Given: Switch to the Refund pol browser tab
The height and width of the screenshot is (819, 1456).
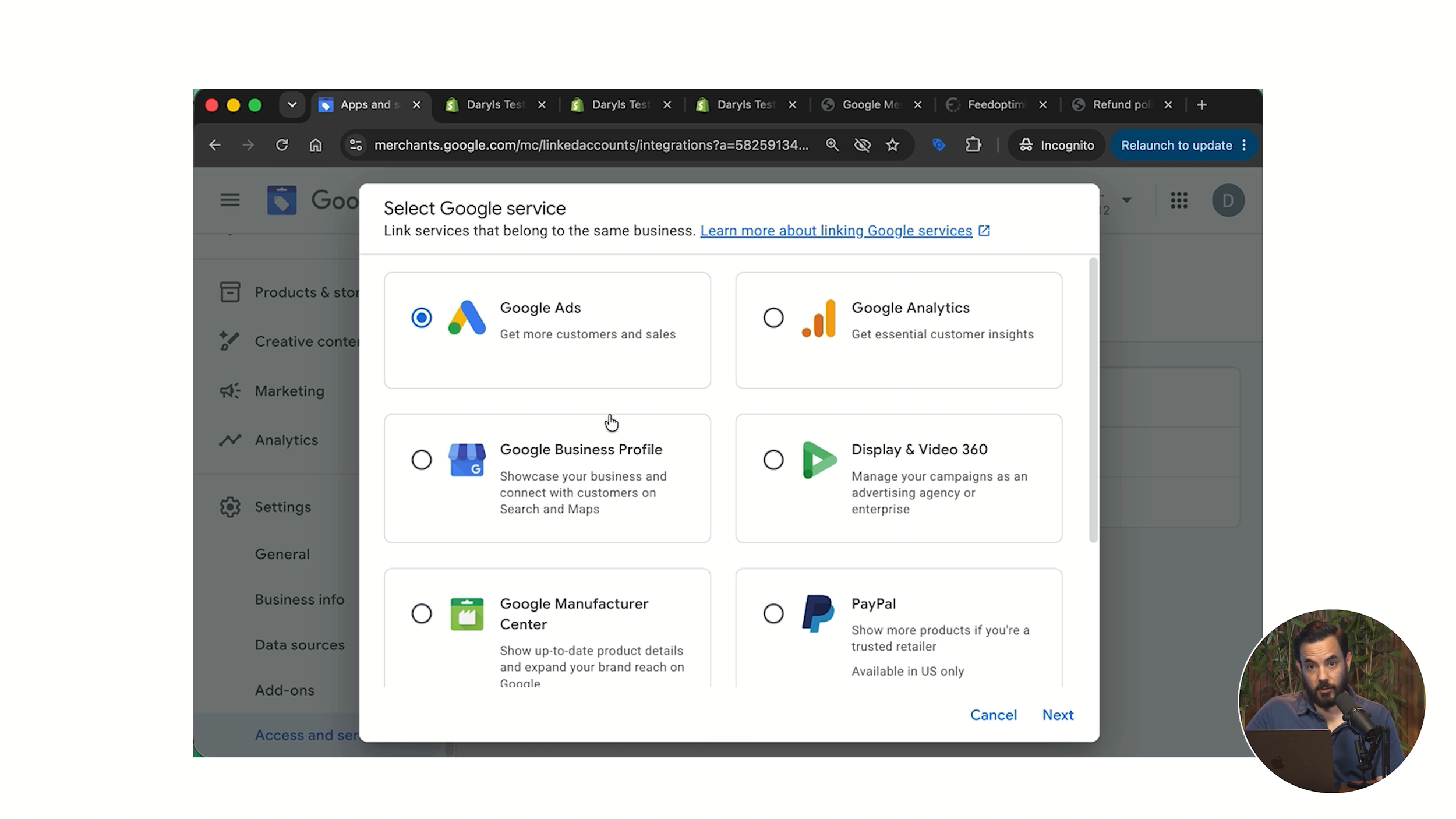Looking at the screenshot, I should coord(1122,105).
